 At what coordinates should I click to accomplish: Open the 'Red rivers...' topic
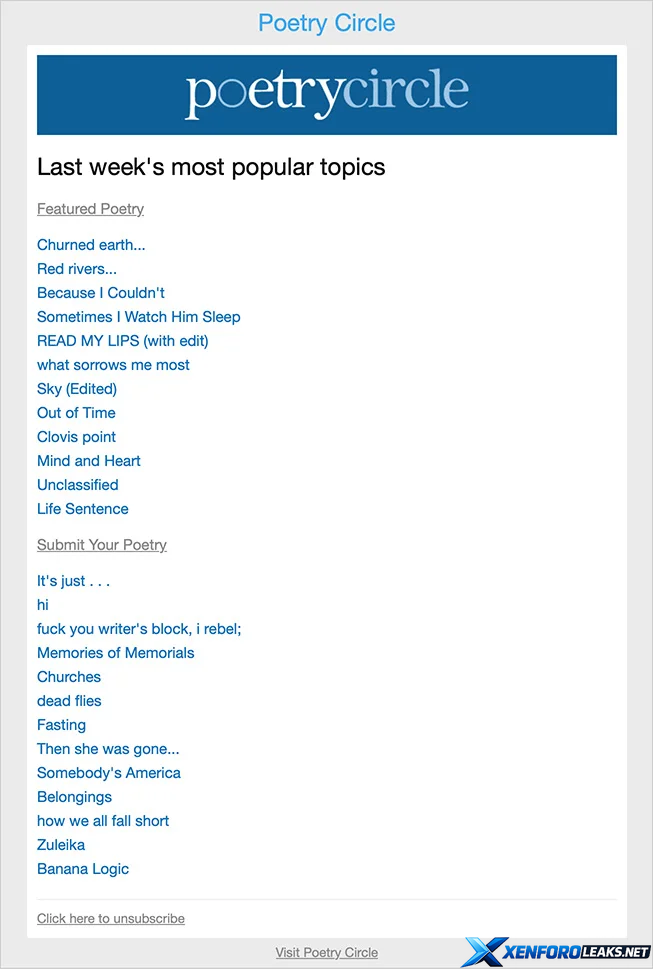[77, 269]
